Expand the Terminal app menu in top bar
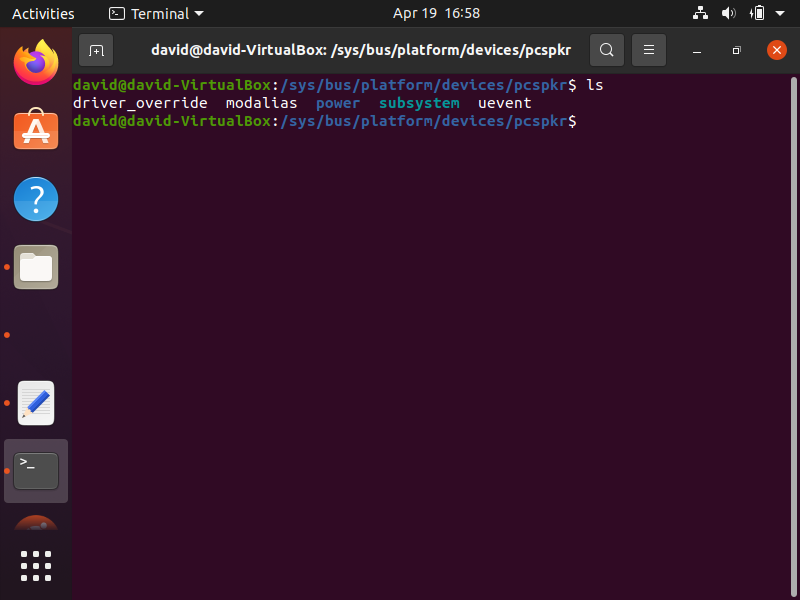Image resolution: width=800 pixels, height=600 pixels. click(156, 14)
